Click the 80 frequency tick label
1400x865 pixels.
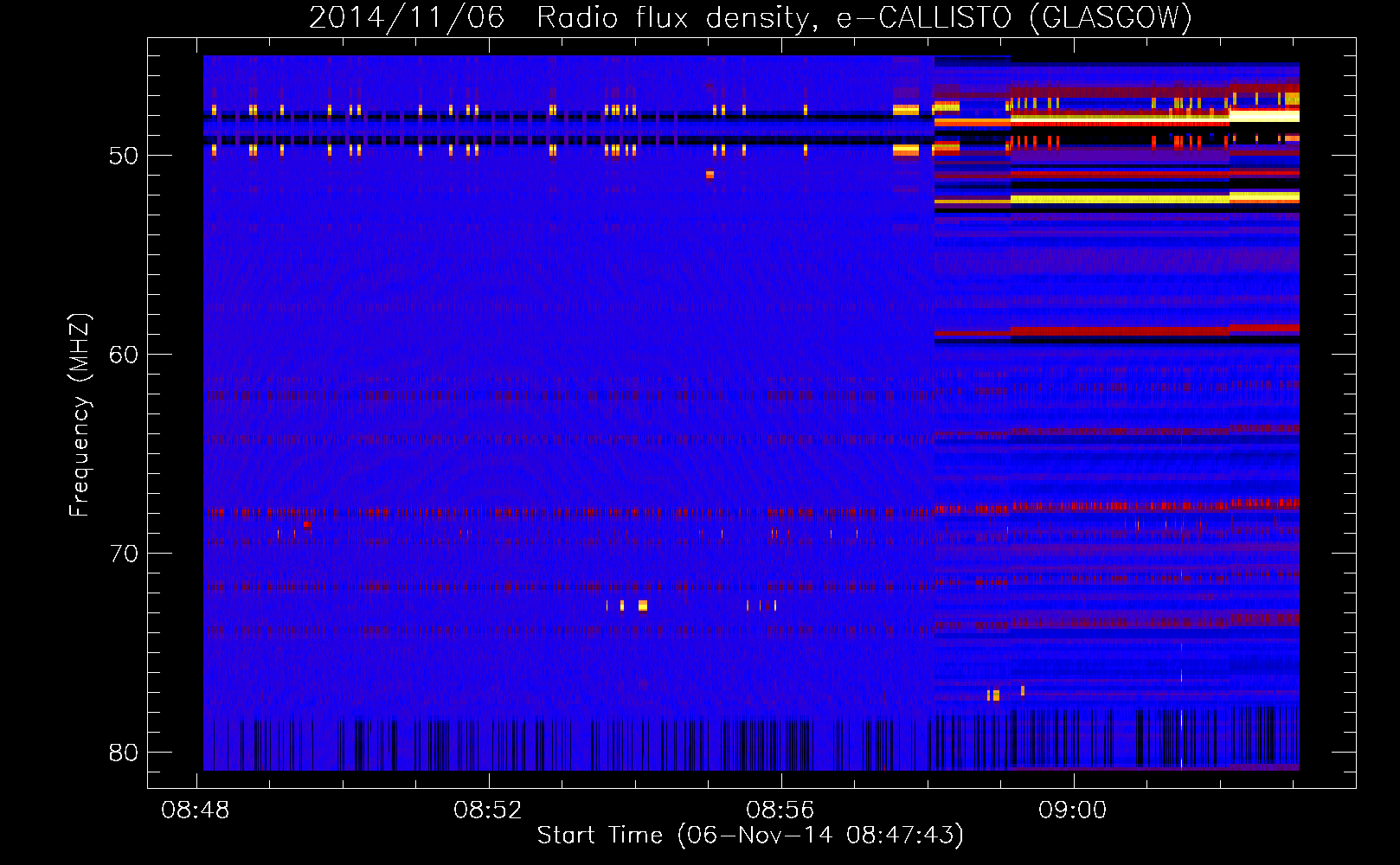click(124, 753)
